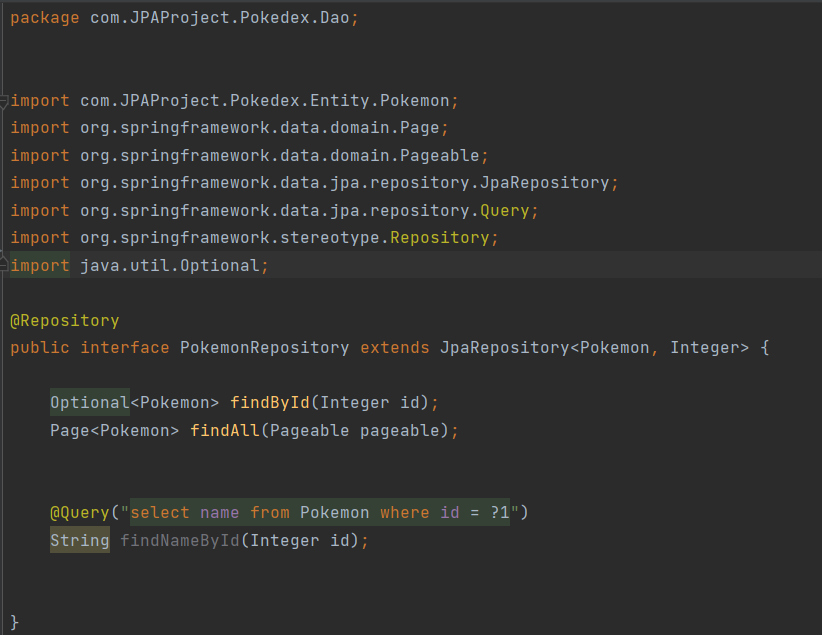Click 'java.util.Optional' import text
Viewport: 822px width, 635px height.
tap(170, 266)
